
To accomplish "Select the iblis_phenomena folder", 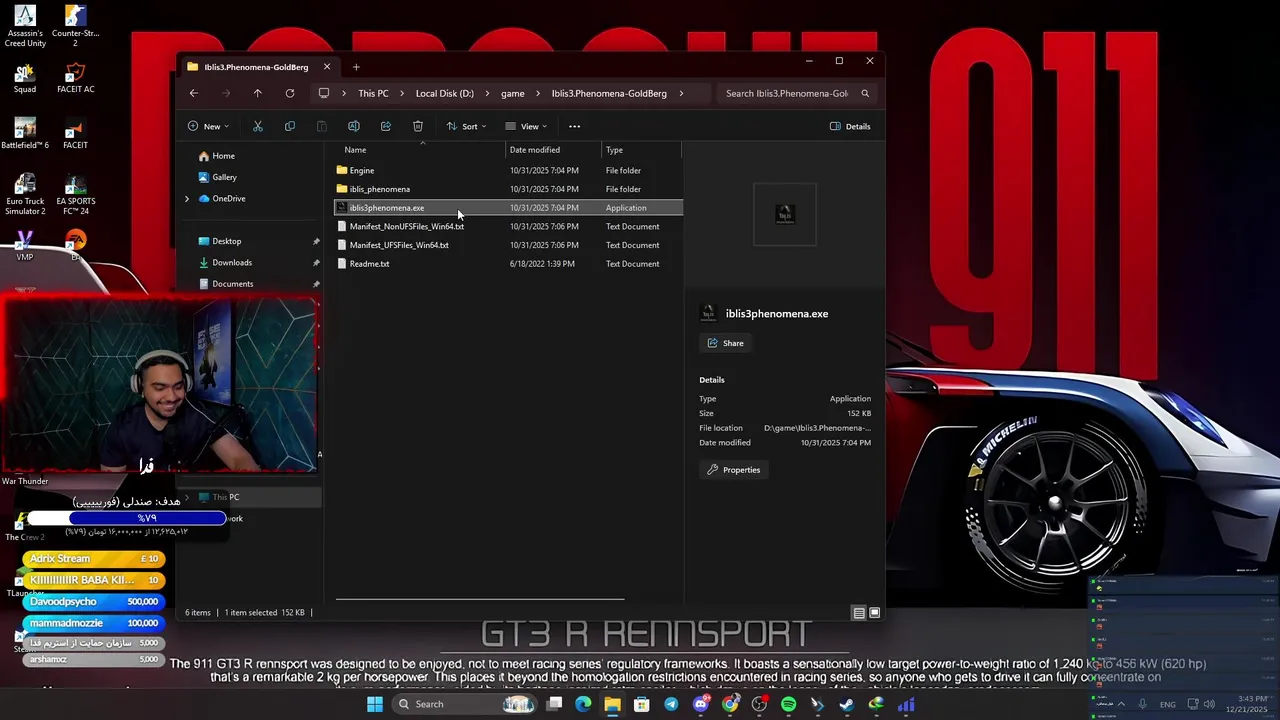I will [508, 189].
